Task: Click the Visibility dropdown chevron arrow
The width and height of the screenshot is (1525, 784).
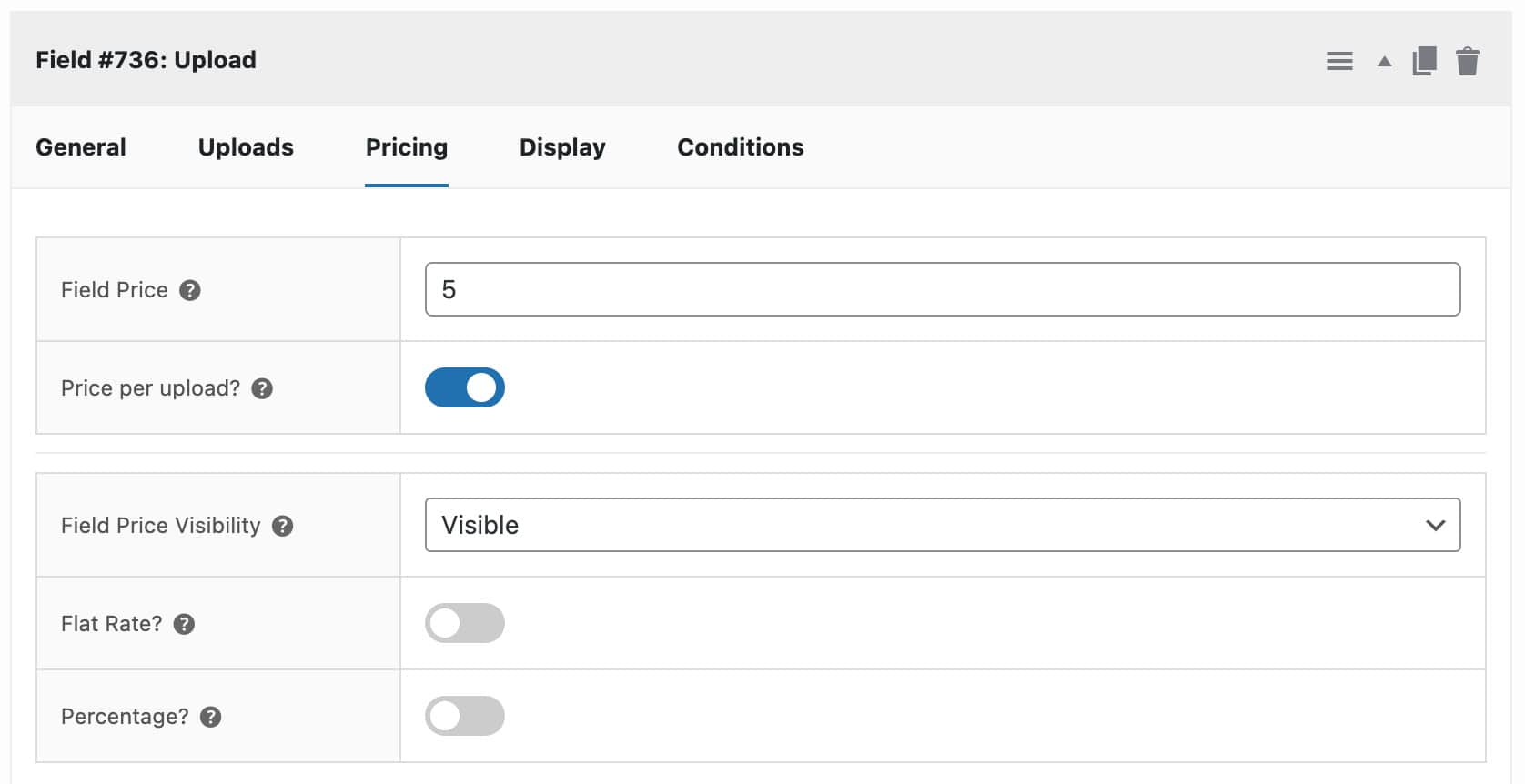Action: click(x=1436, y=525)
